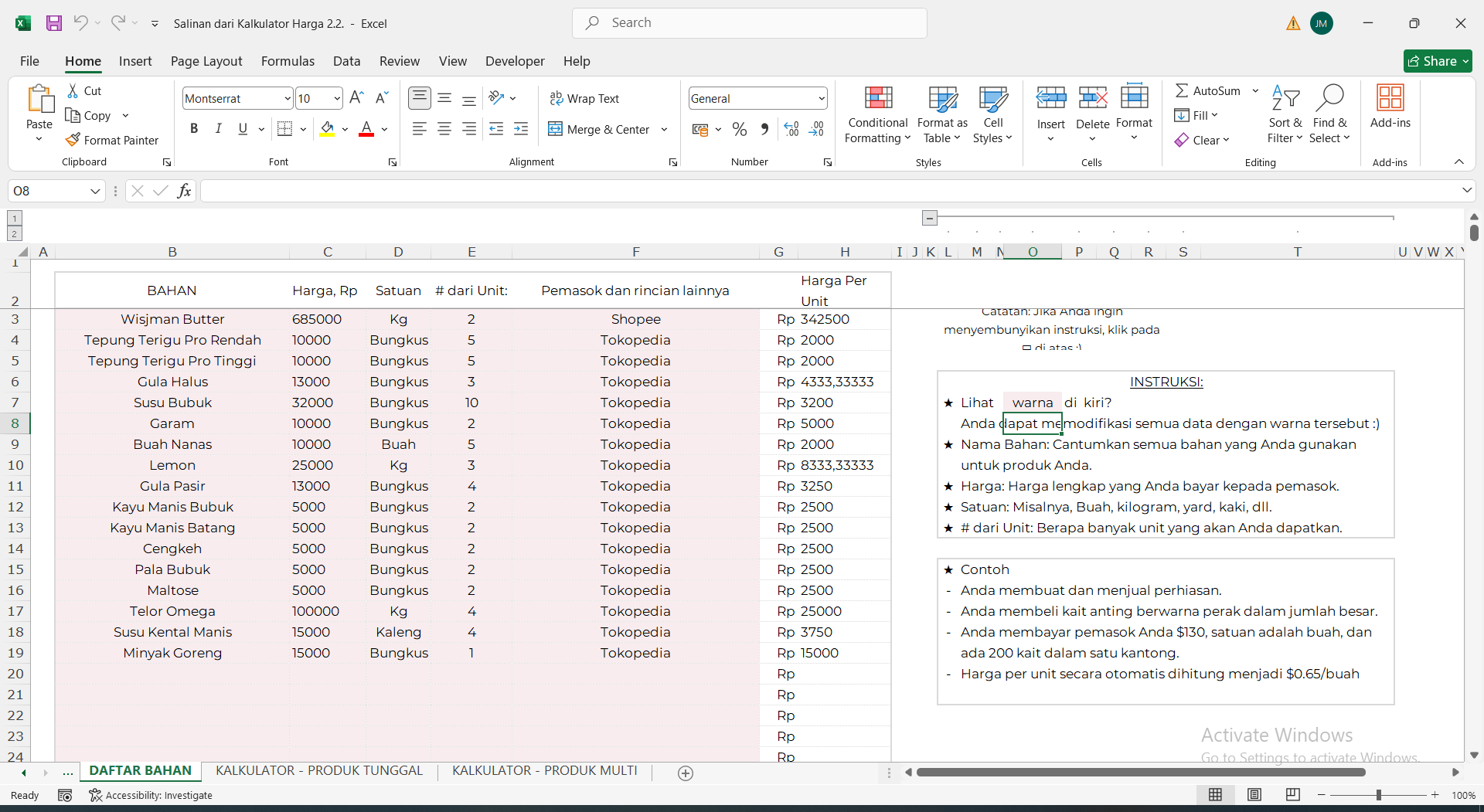Click the horizontal scrollbar thumb

click(1141, 772)
